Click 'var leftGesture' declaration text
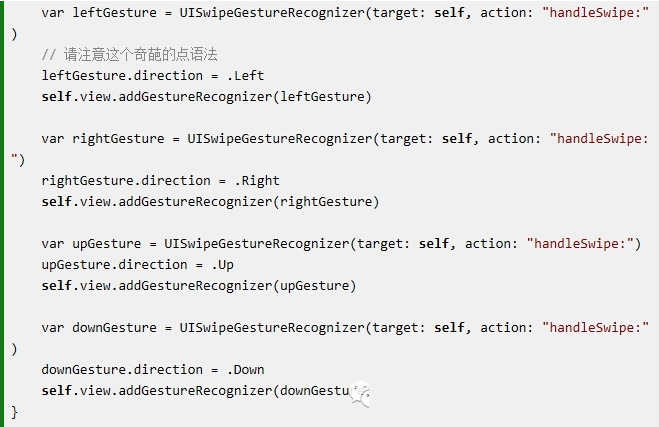659x427 pixels. 99,13
